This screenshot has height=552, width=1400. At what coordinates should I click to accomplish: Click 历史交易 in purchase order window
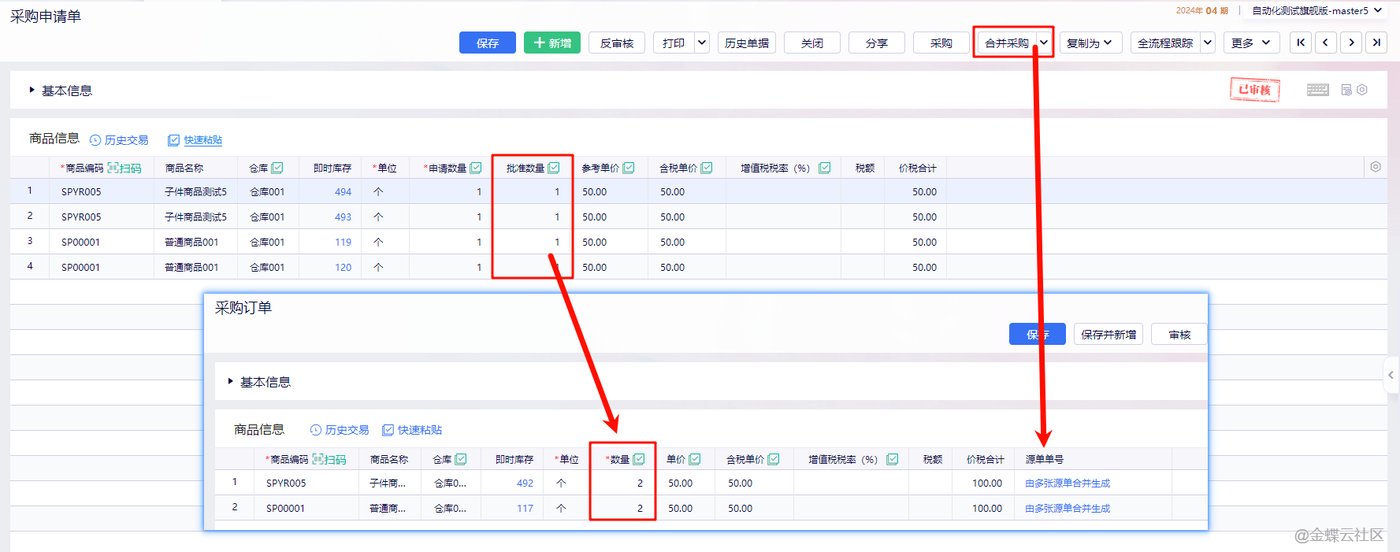tap(339, 430)
